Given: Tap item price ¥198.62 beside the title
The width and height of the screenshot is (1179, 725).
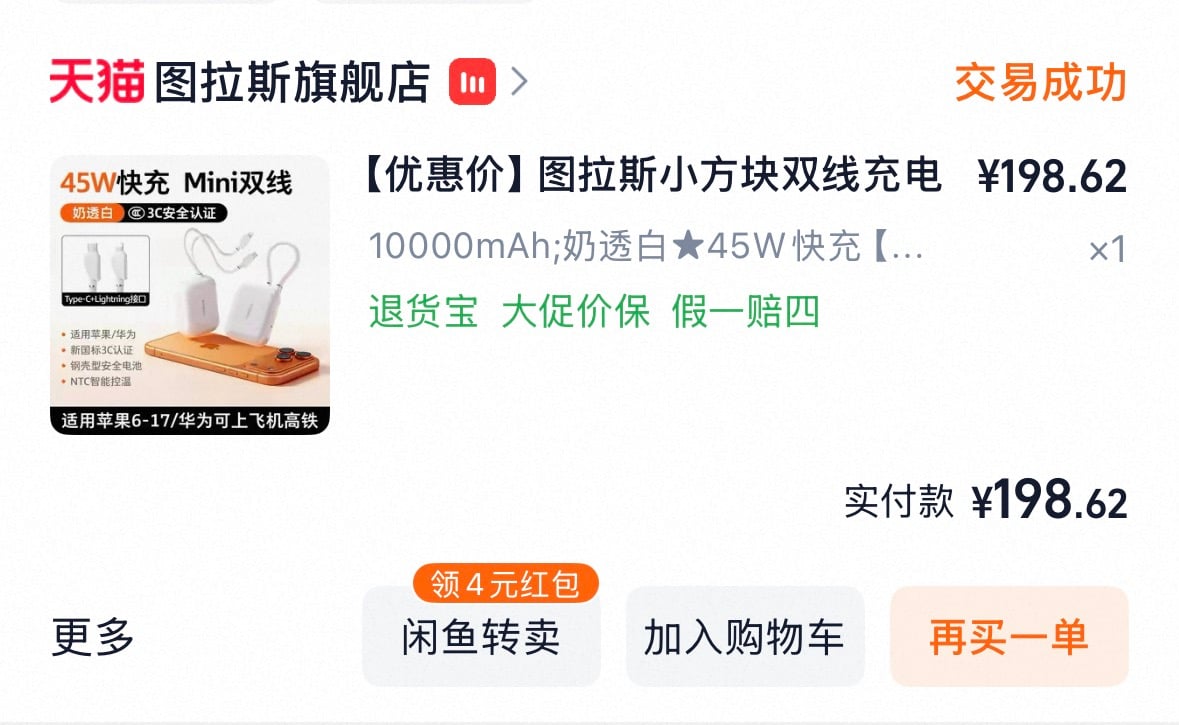Looking at the screenshot, I should tap(1052, 176).
